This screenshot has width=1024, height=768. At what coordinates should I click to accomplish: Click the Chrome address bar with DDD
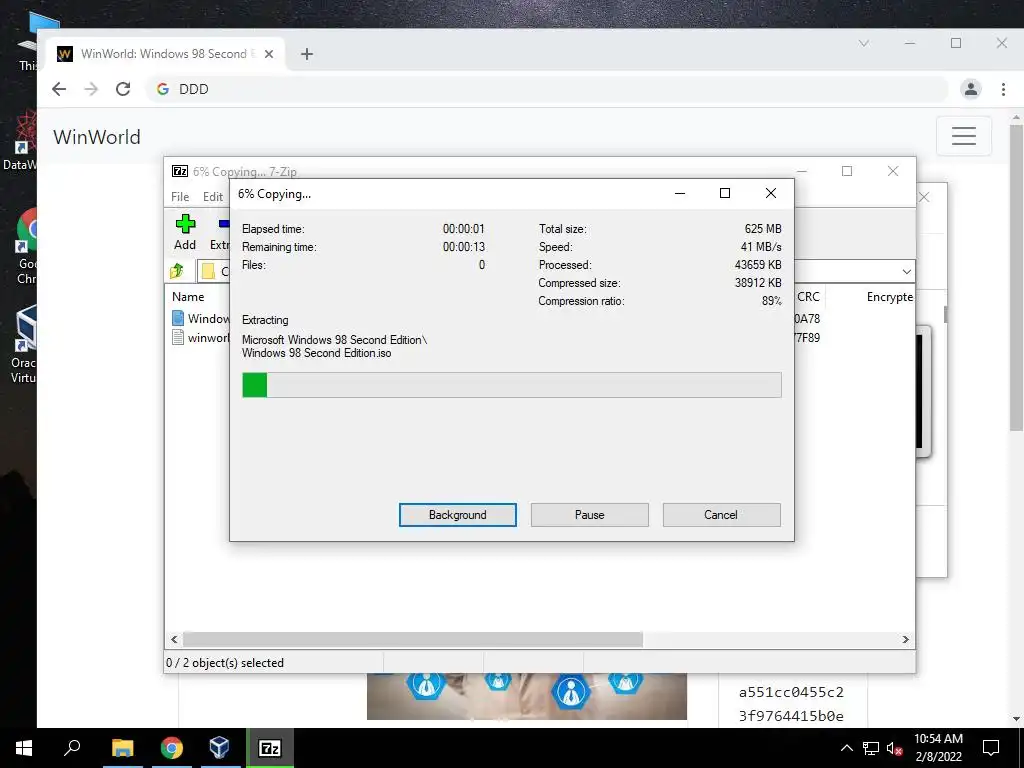click(547, 89)
